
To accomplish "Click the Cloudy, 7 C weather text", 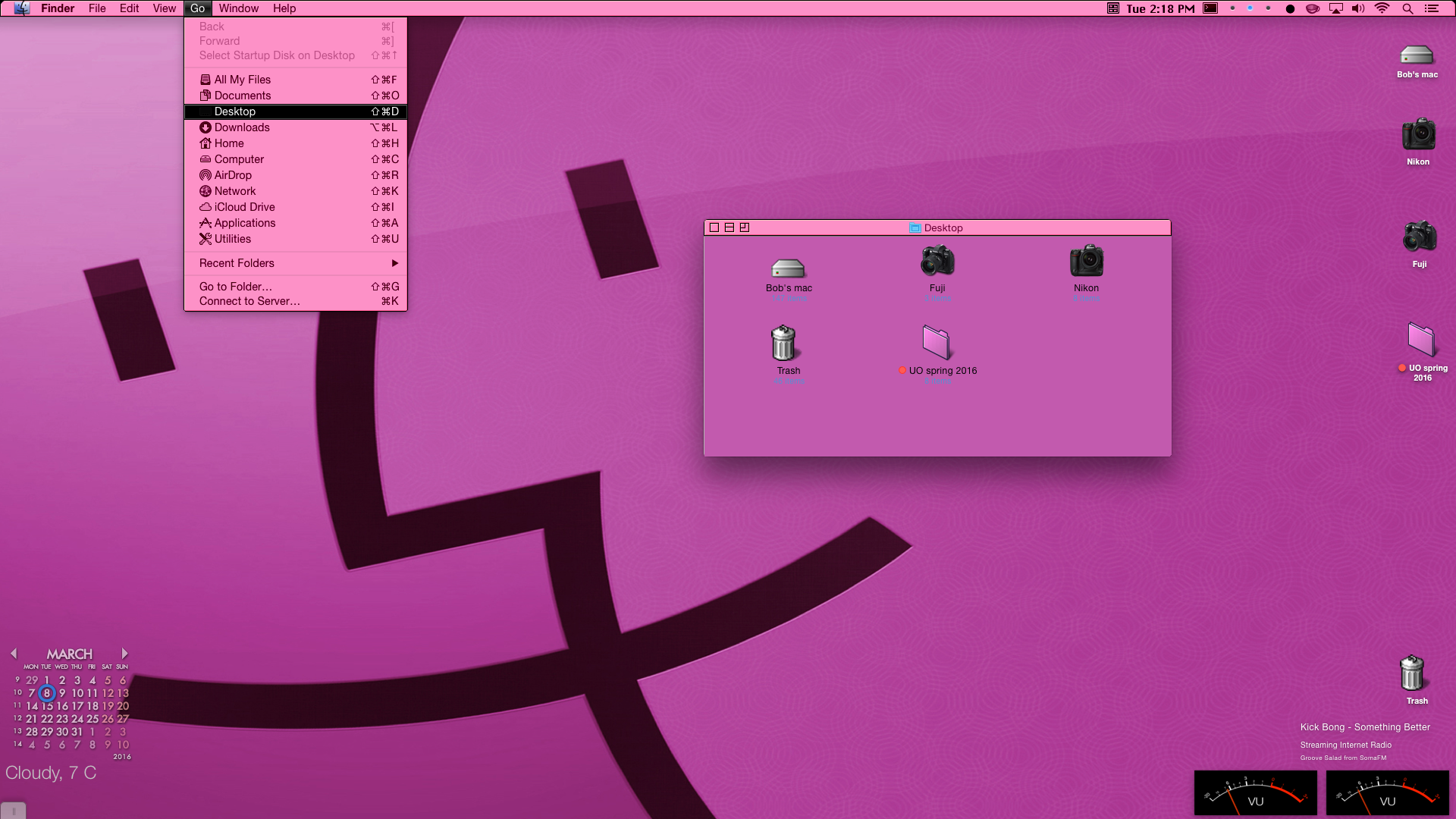I will 51,773.
